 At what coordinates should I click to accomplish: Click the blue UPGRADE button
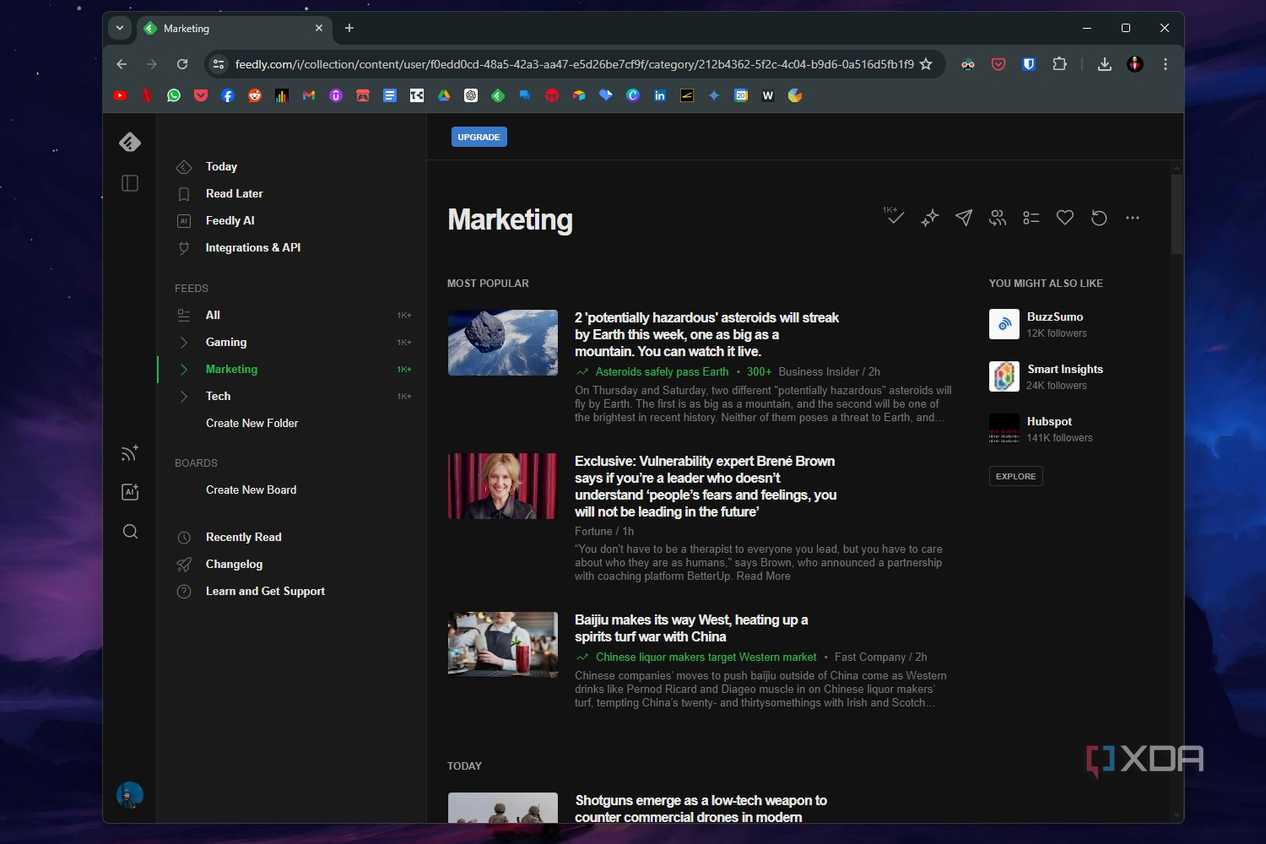[479, 137]
